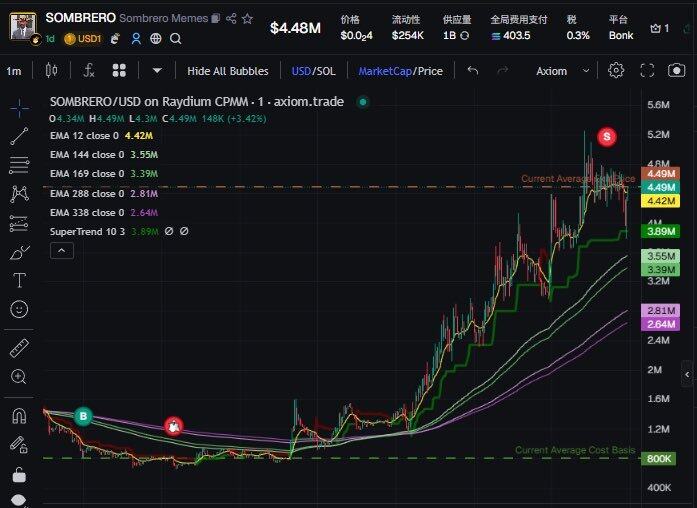
Task: Favorite SOMBRERO with the star icon
Action: (247, 18)
